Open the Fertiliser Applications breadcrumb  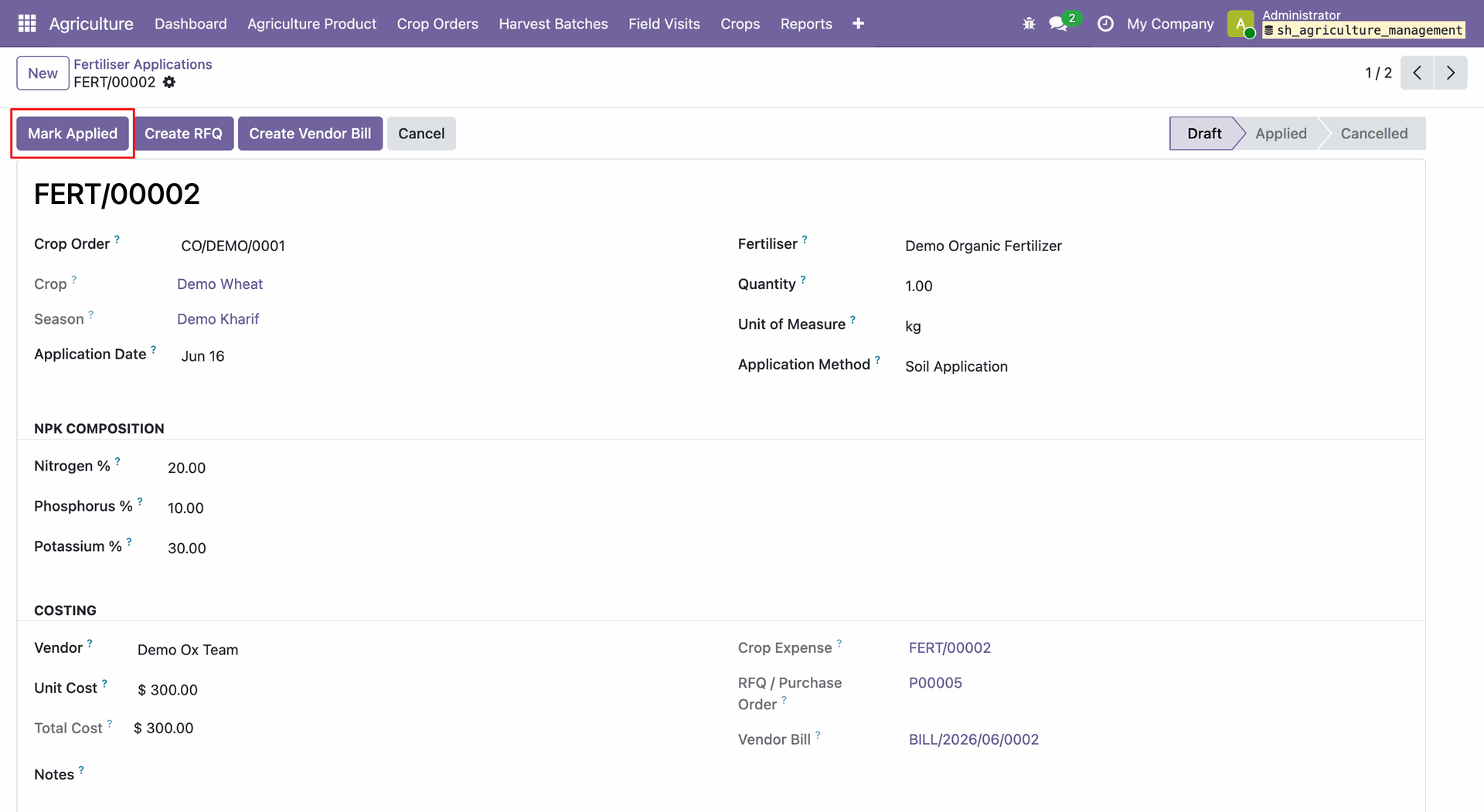143,64
